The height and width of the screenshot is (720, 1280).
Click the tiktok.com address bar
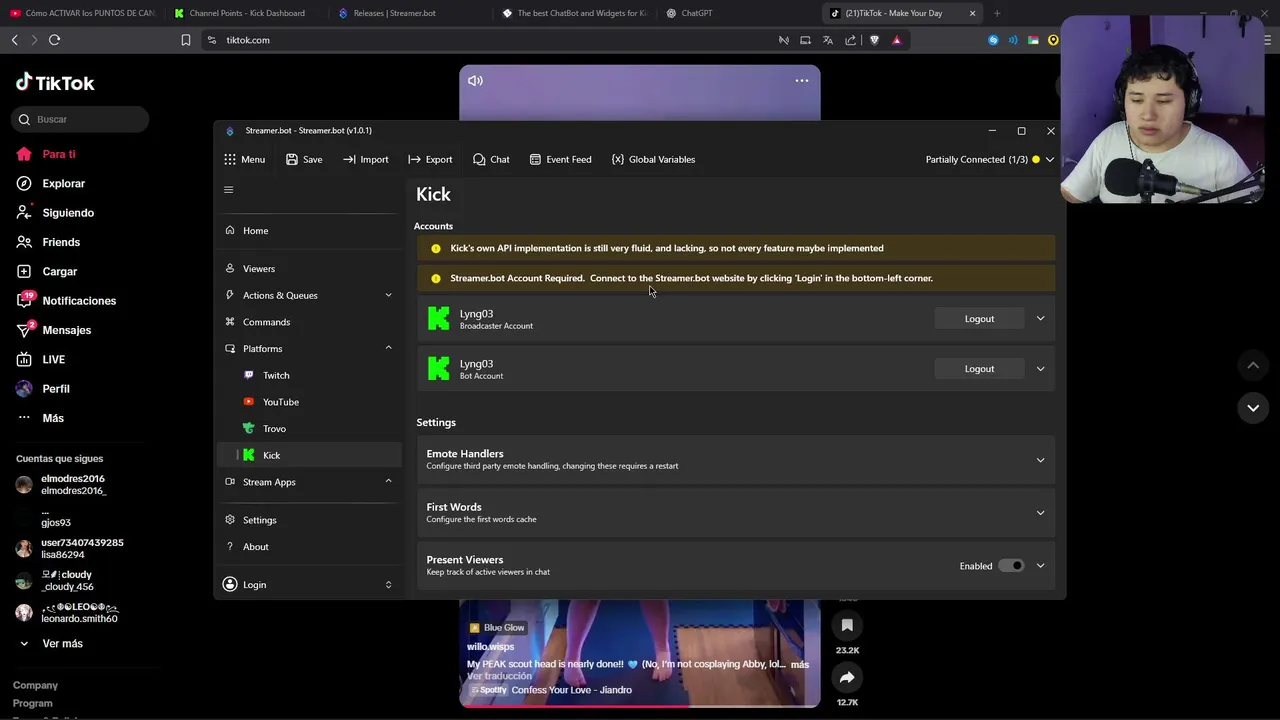pyautogui.click(x=490, y=40)
